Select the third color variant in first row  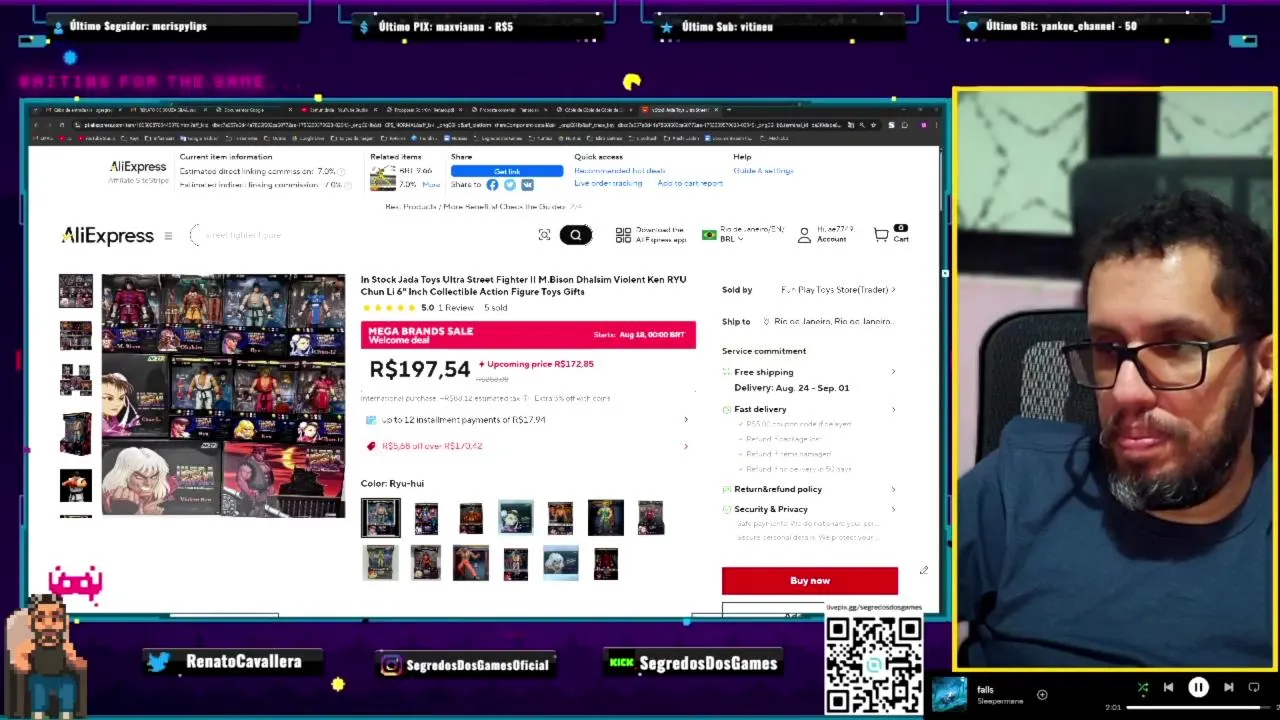(x=471, y=518)
